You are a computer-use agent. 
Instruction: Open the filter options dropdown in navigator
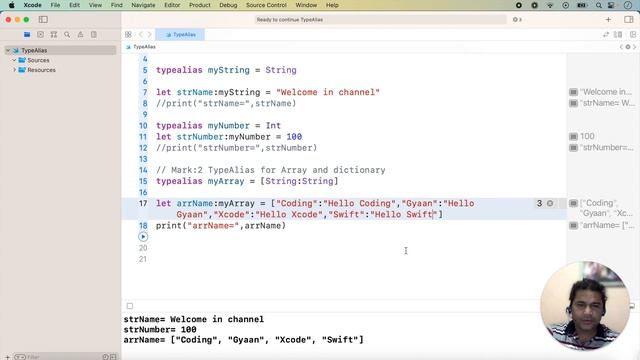tap(20, 357)
